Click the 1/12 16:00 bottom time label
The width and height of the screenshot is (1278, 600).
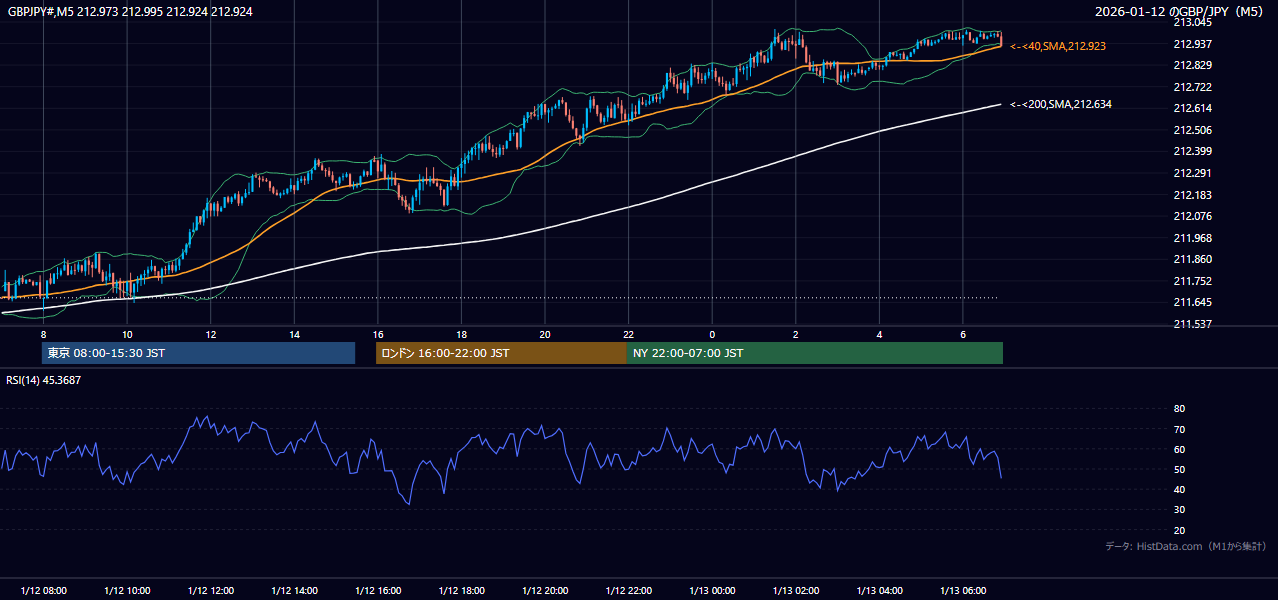378,590
